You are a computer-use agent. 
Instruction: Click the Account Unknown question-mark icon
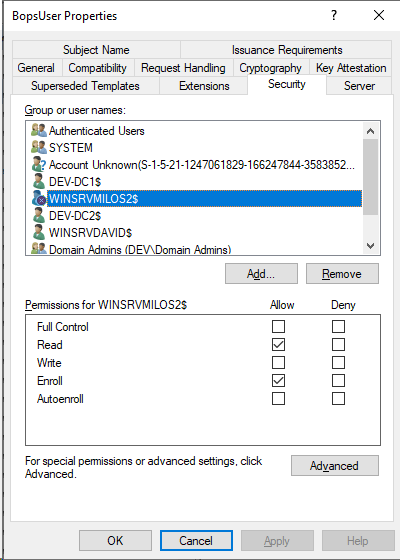[39, 164]
